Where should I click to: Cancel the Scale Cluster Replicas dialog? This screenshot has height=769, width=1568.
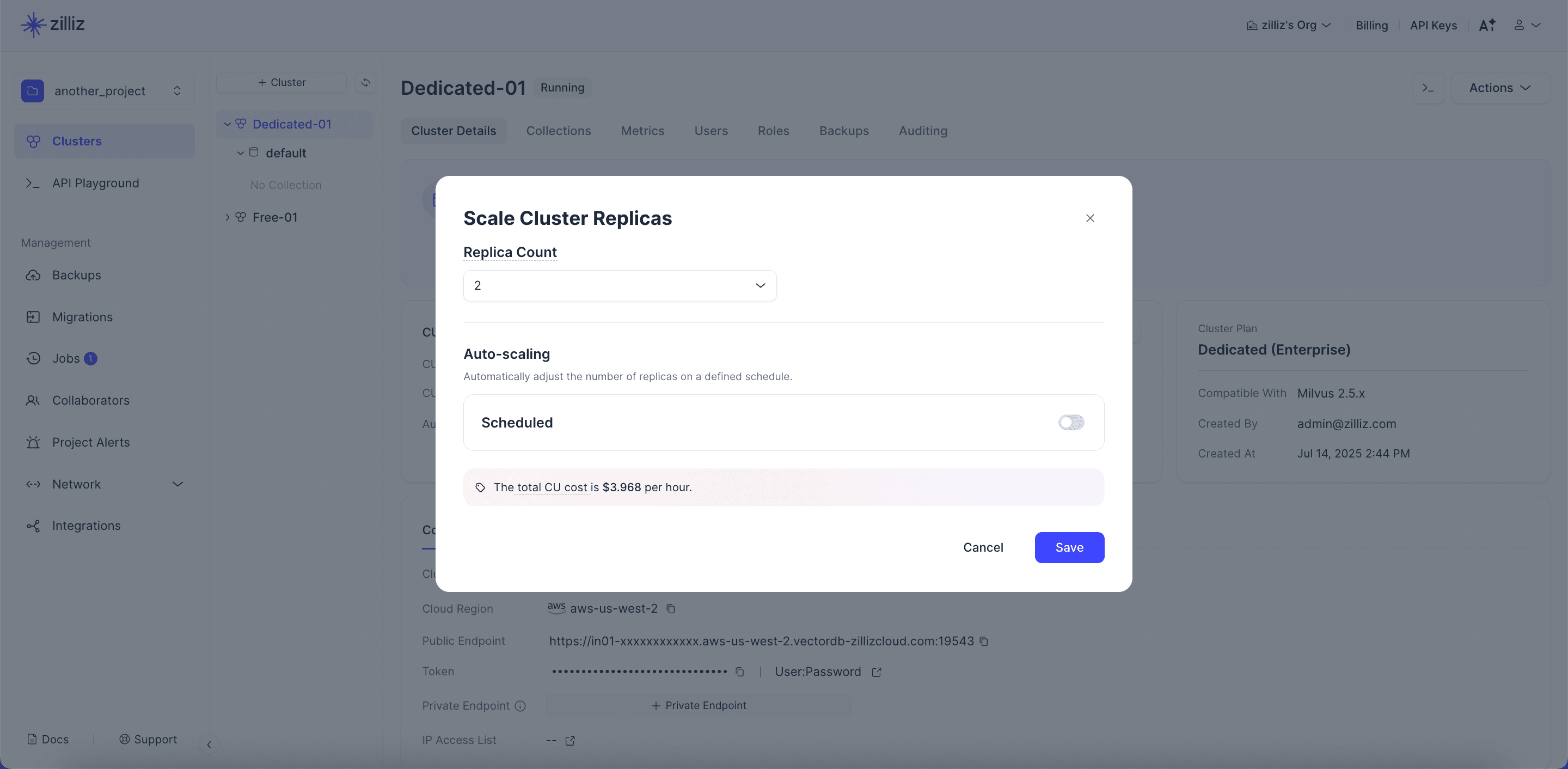983,547
